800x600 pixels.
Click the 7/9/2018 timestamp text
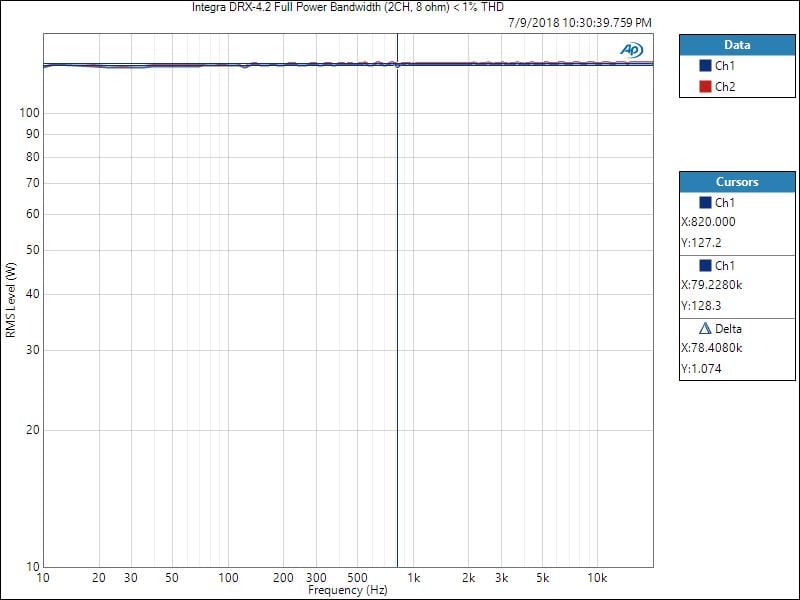point(578,22)
